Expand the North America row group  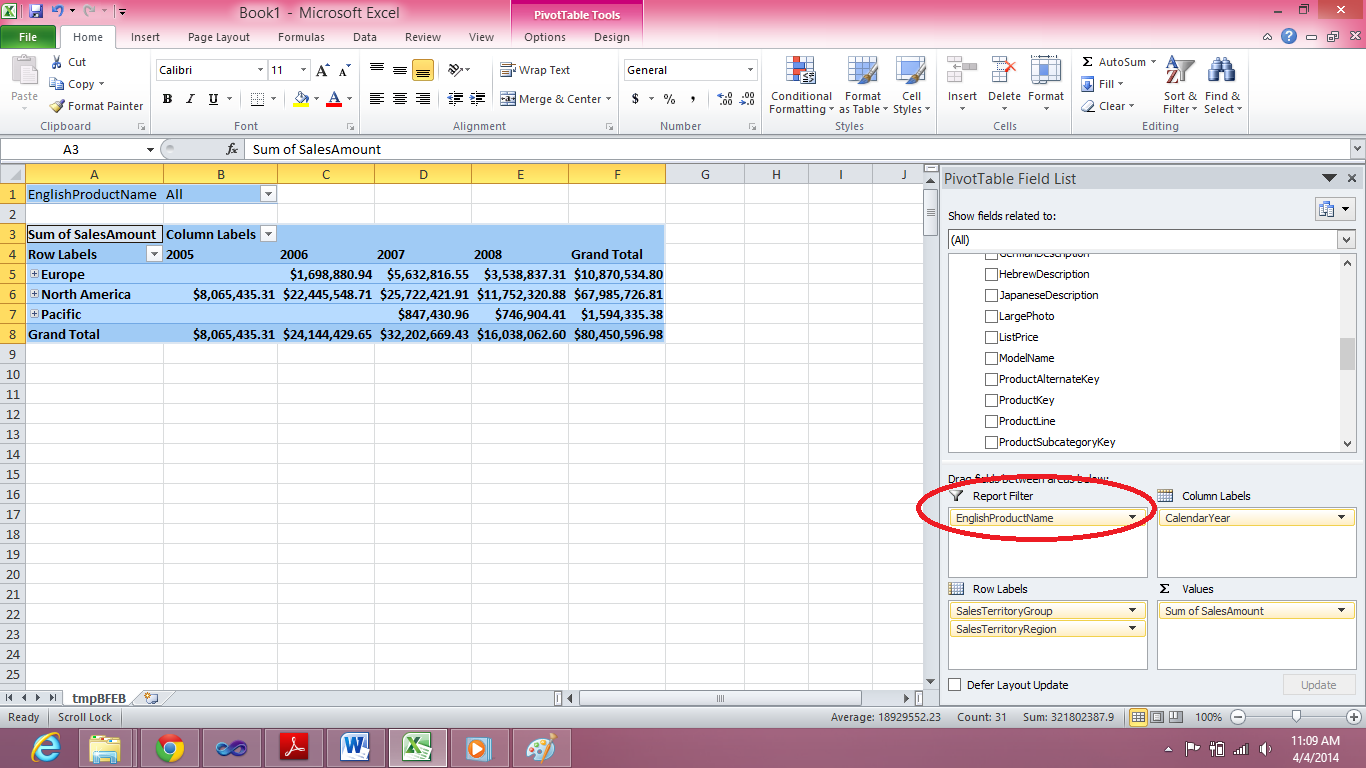point(35,294)
